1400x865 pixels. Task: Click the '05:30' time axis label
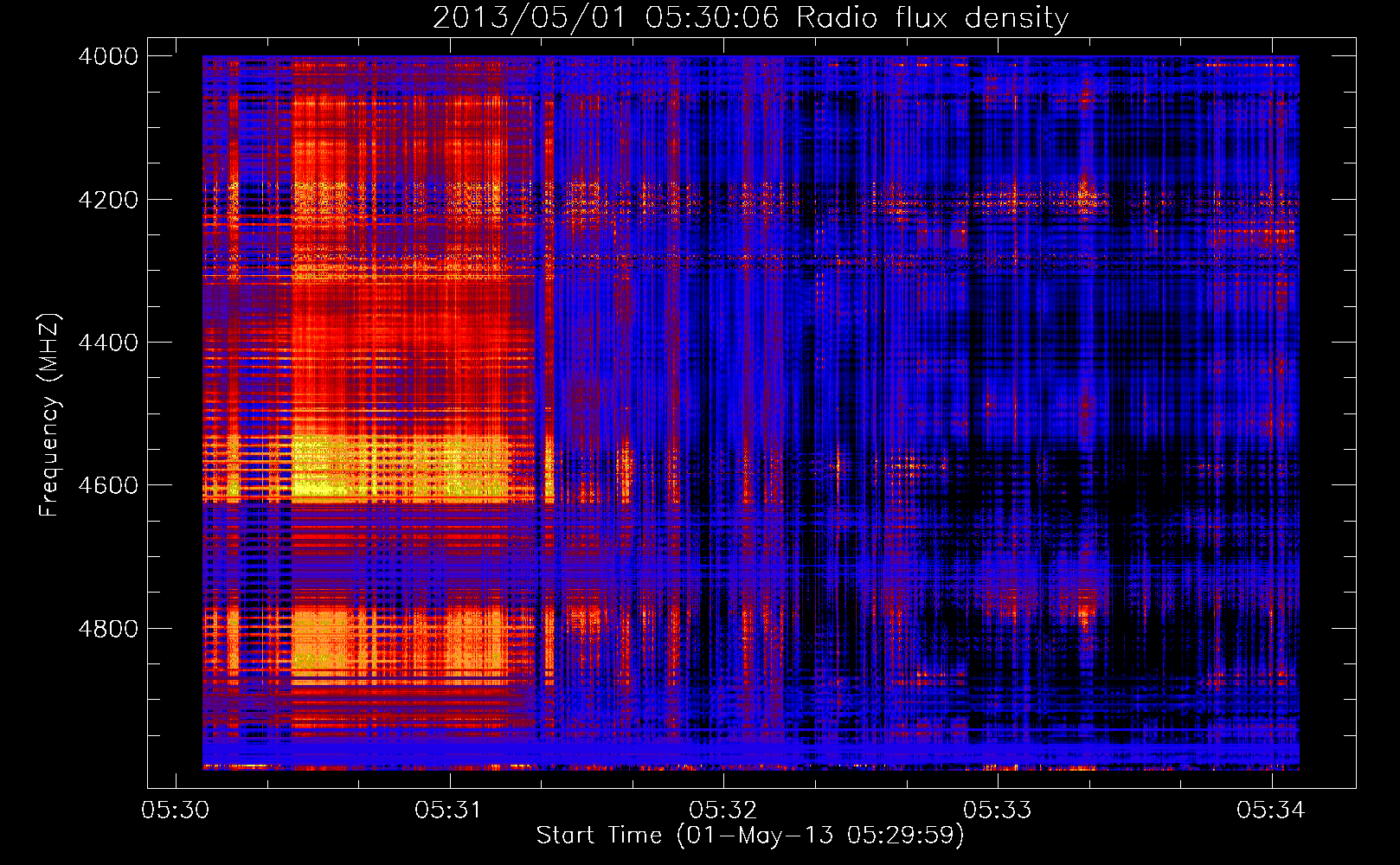tap(176, 810)
